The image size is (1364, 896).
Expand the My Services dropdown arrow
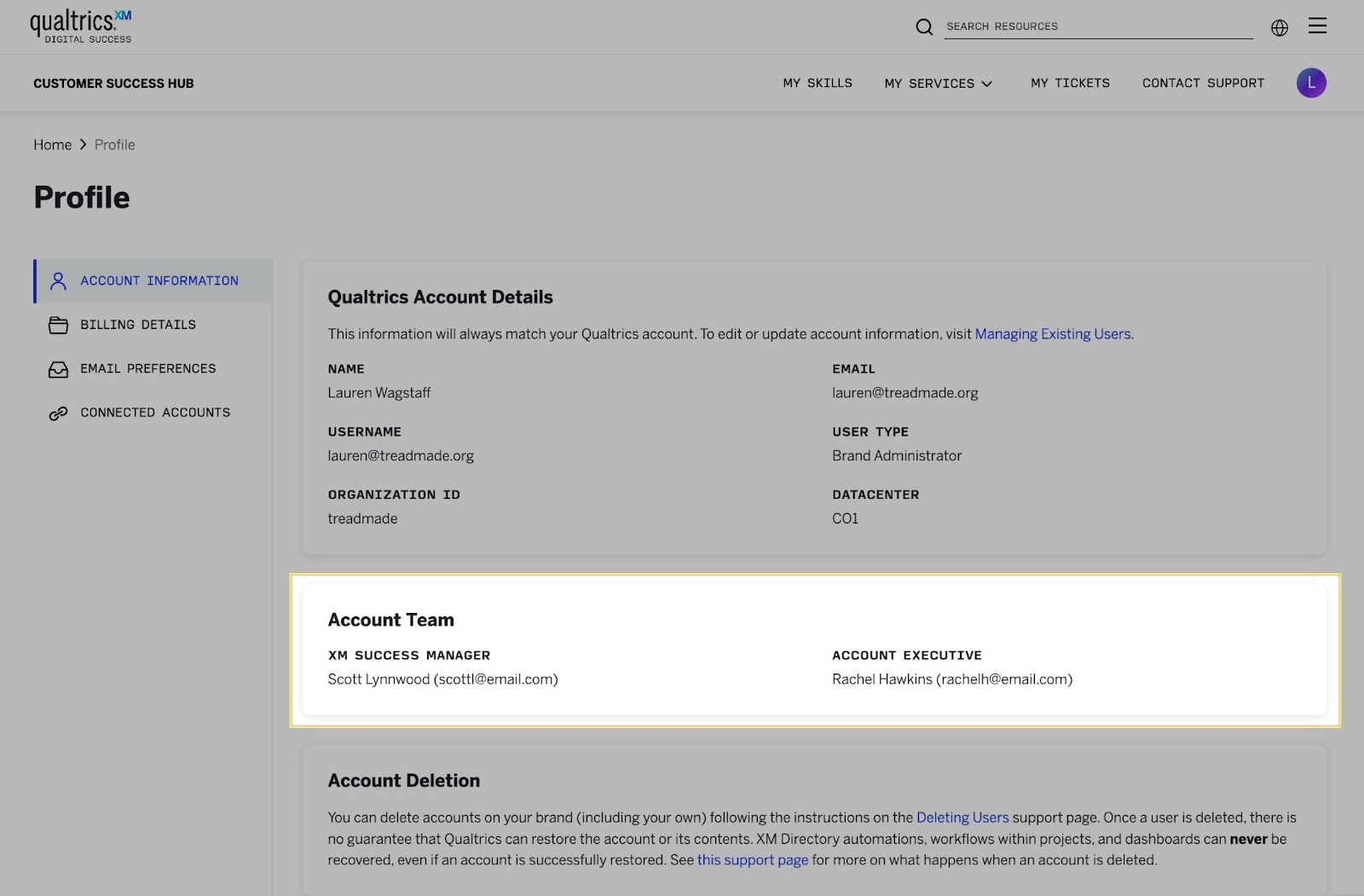point(987,84)
